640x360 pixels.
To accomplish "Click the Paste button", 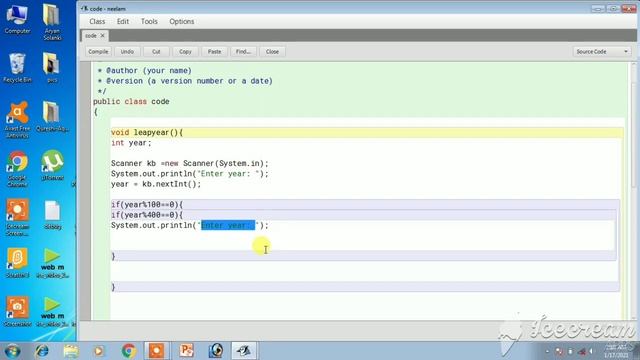I will click(214, 52).
